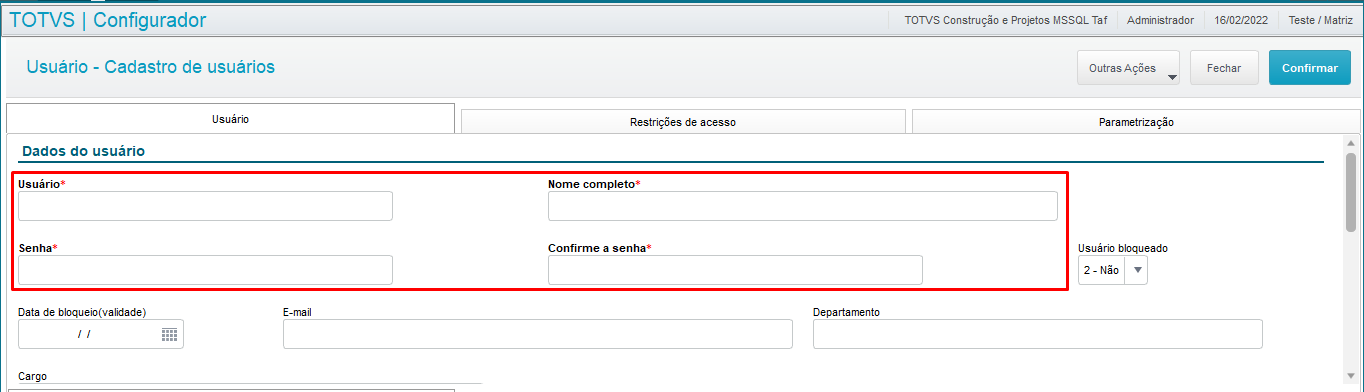Open the Parametrização tab

pos(1136,122)
